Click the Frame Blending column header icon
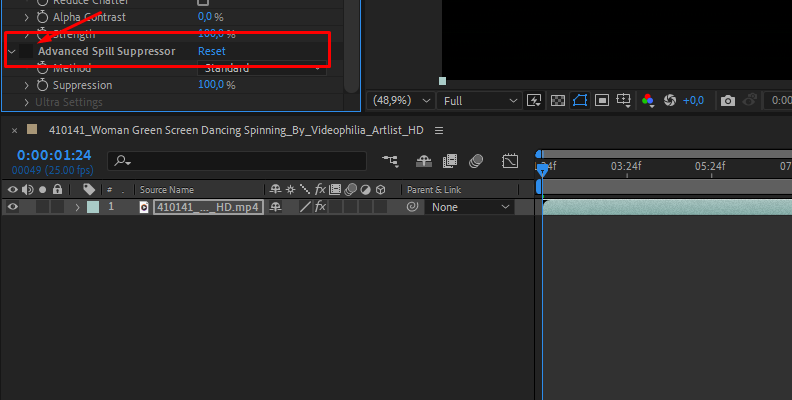Screen dimensions: 792x400 (x=335, y=189)
